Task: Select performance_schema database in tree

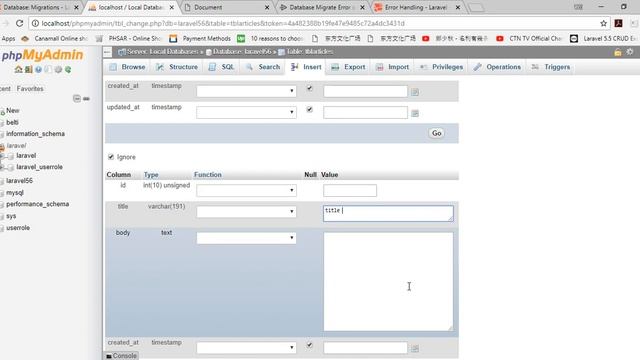Action: (37, 204)
